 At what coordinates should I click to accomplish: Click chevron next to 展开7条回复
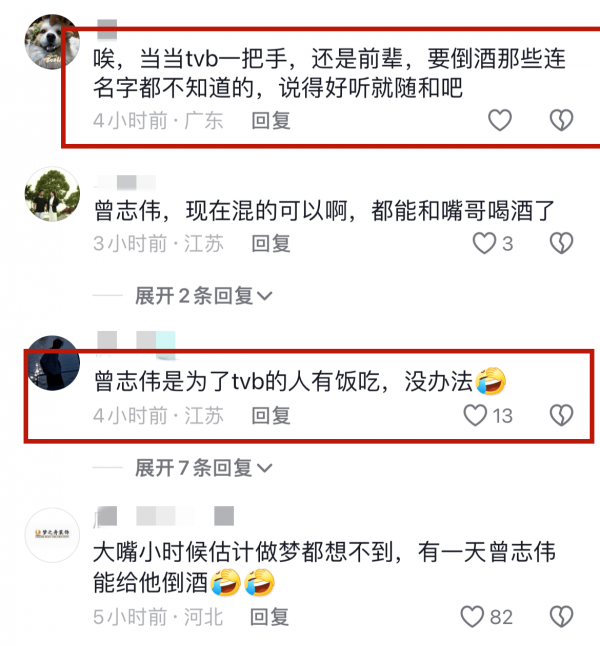click(265, 468)
